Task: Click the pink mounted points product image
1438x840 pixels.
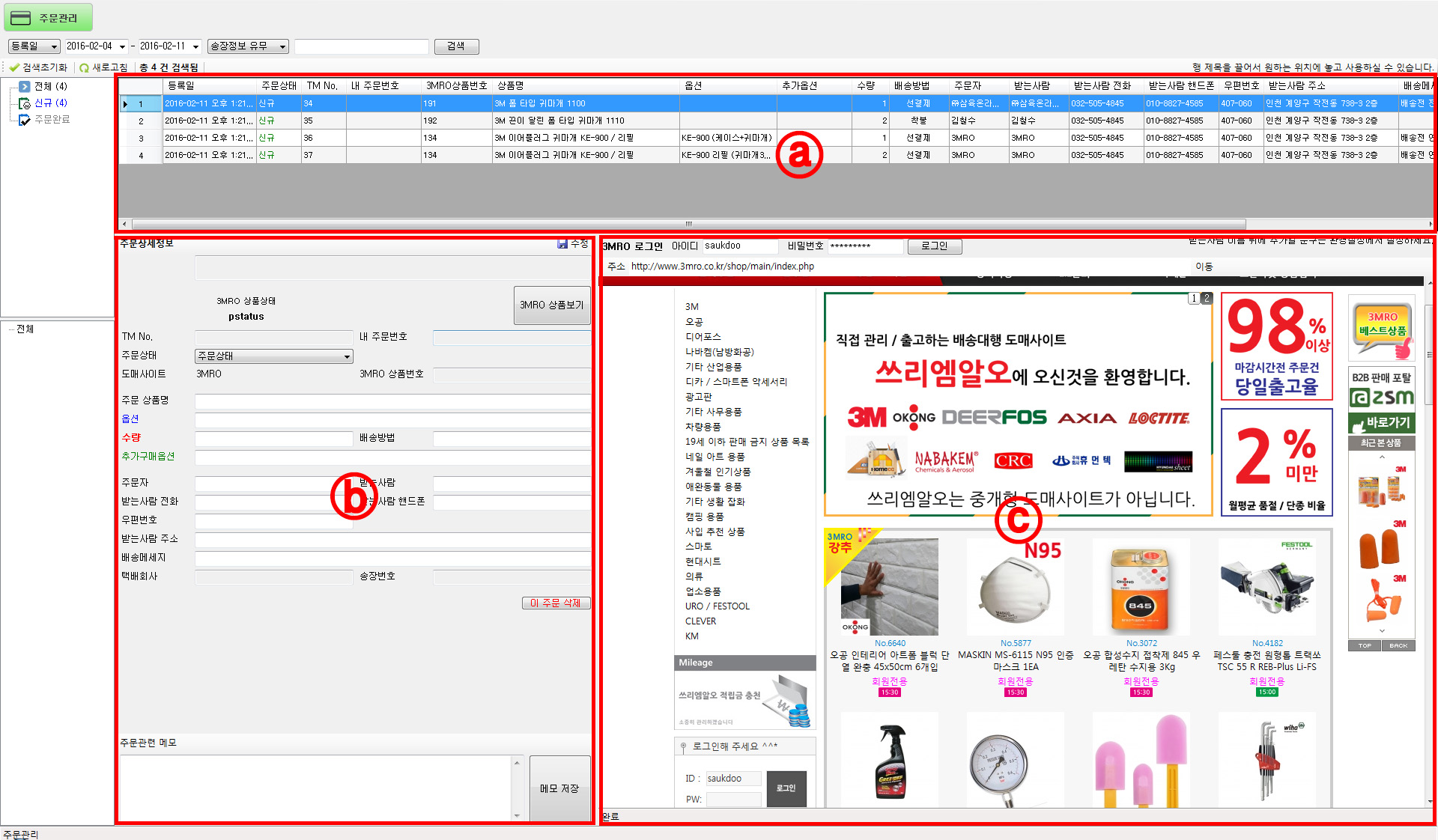Action: [x=1141, y=759]
